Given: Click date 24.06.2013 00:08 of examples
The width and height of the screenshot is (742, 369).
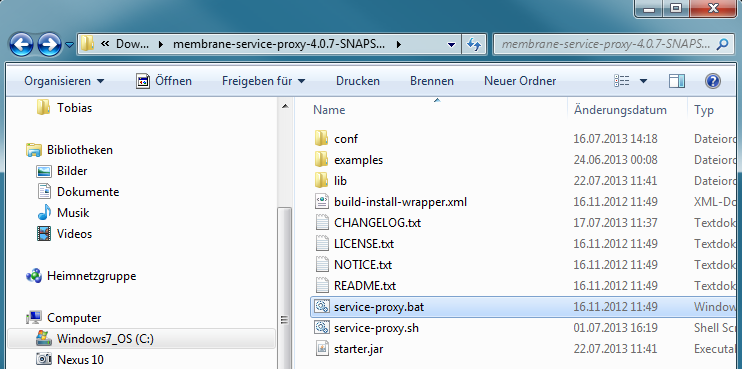Looking at the screenshot, I should click(x=615, y=160).
